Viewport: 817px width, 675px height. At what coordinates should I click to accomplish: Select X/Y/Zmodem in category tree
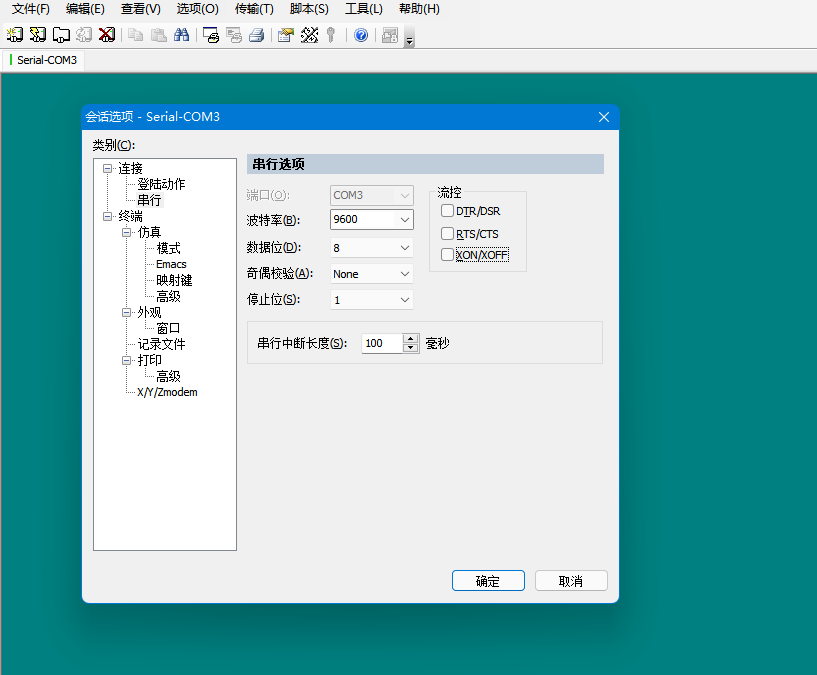(167, 392)
